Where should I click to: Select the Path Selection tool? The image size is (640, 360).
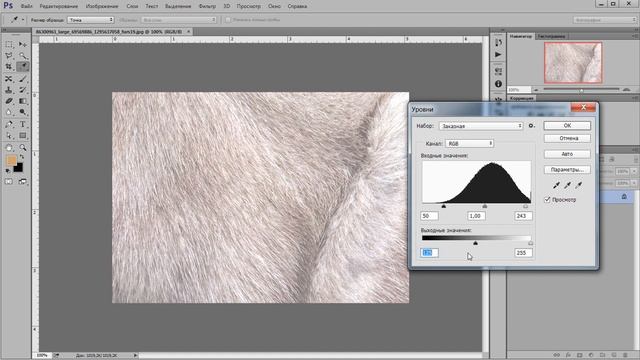point(9,136)
